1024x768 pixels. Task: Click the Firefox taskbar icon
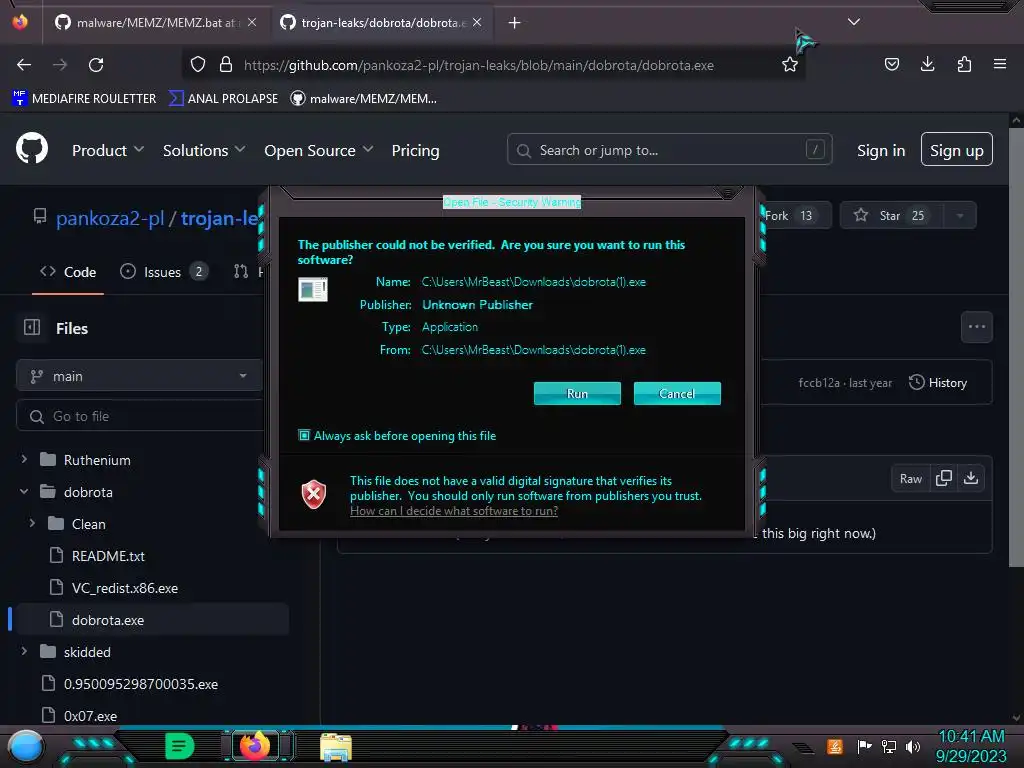point(255,746)
